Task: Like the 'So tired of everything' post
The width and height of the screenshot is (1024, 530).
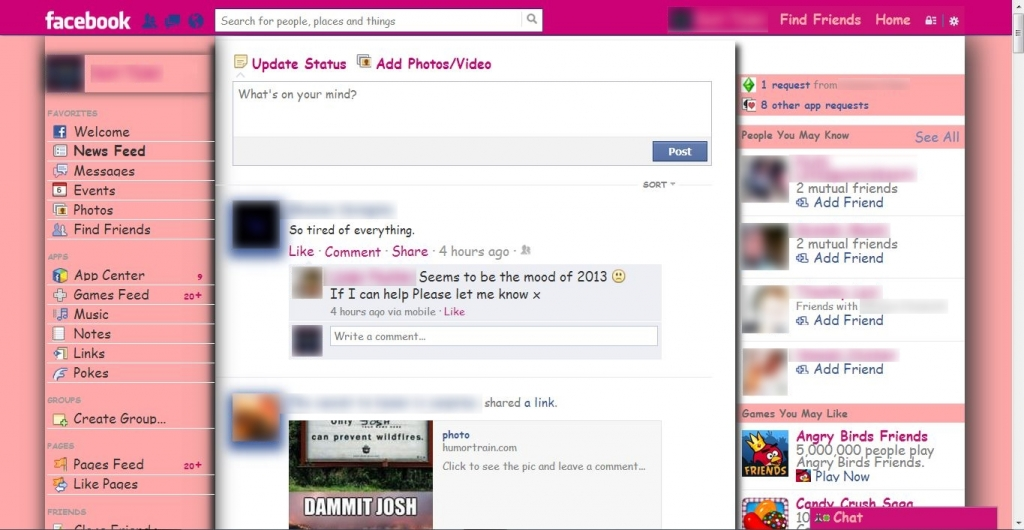Action: (301, 251)
